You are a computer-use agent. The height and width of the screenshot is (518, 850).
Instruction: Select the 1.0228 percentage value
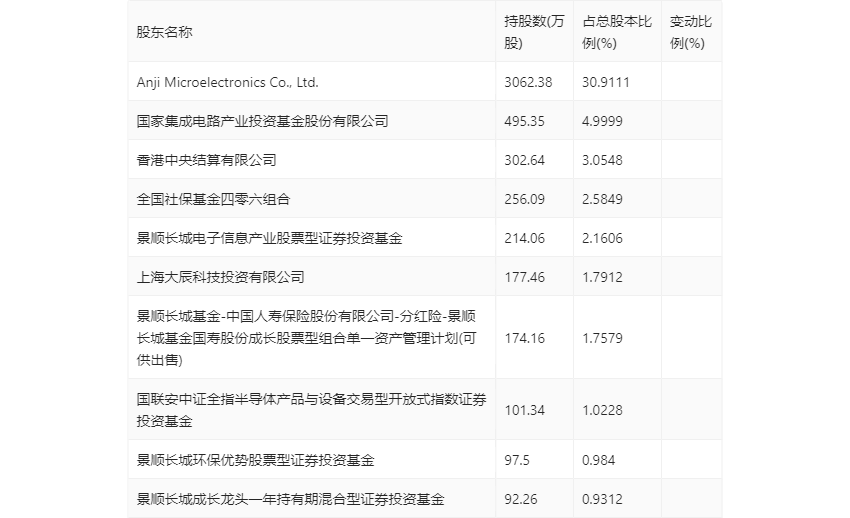click(602, 411)
